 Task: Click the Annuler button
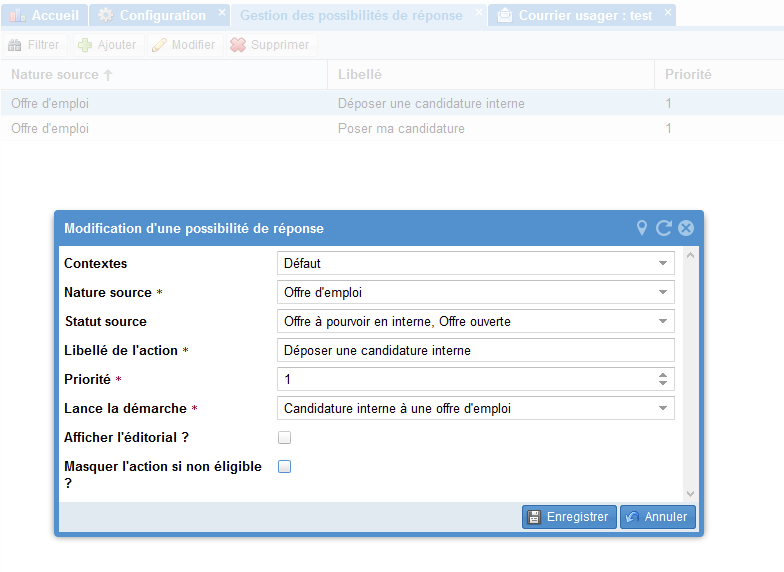657,517
